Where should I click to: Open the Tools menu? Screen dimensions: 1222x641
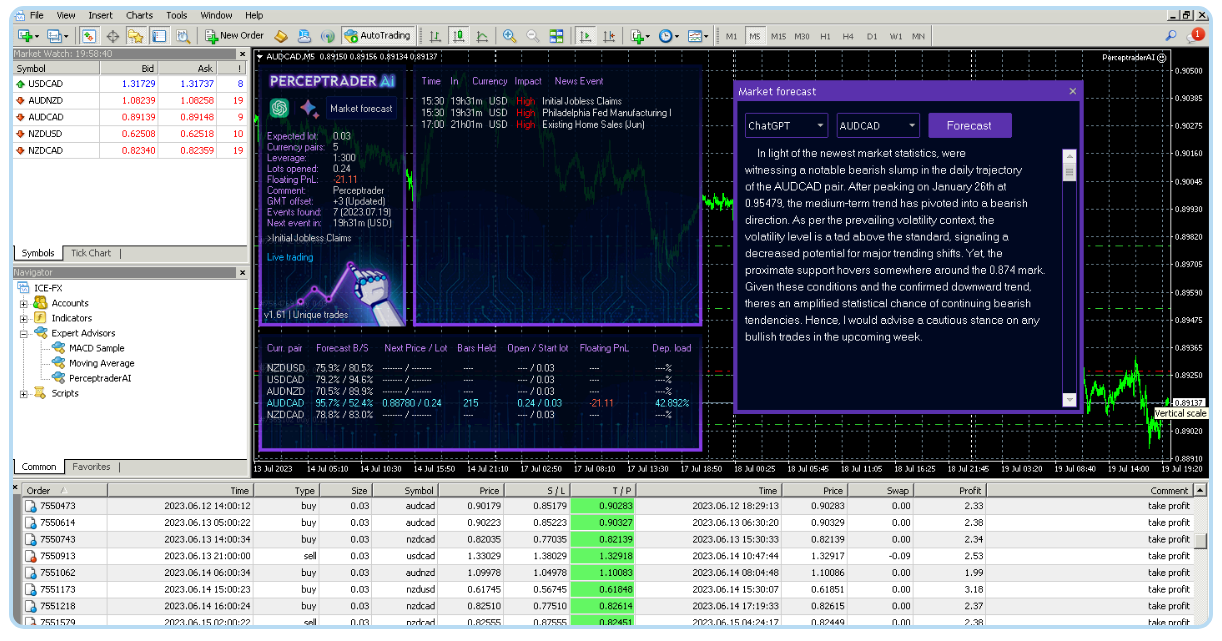(177, 15)
